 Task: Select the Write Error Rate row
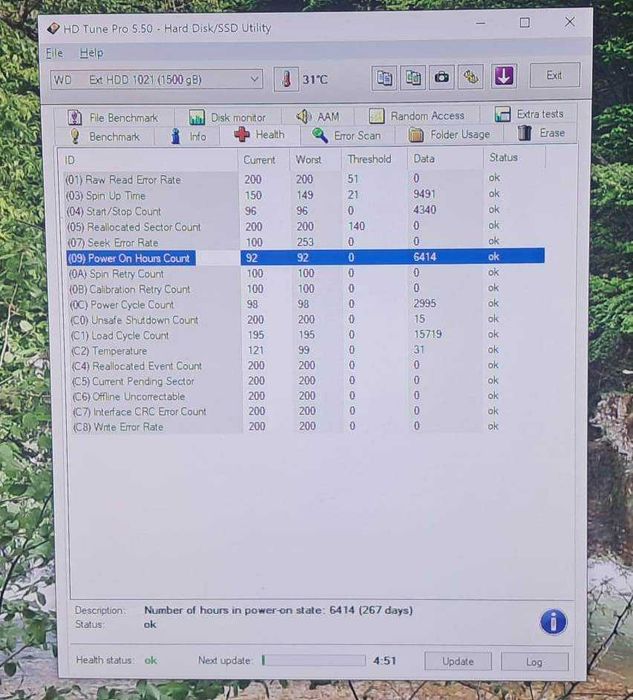click(x=308, y=427)
